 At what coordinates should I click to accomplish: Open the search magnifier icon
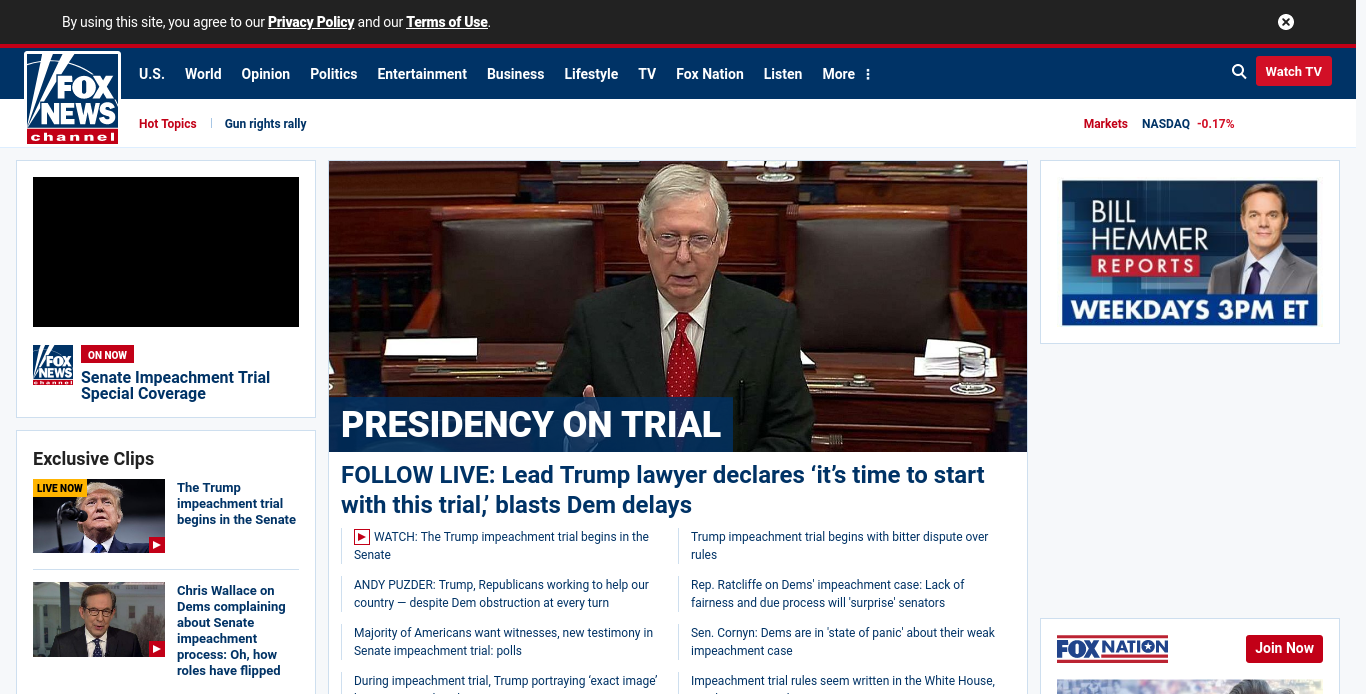(x=1239, y=71)
